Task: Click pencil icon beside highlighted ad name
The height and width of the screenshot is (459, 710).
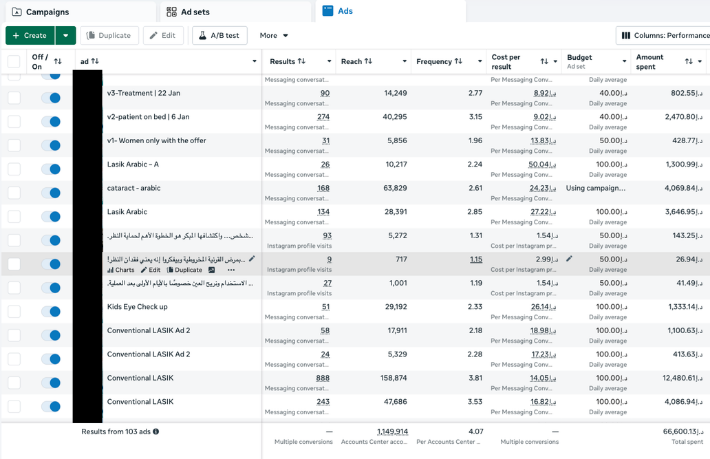Action: pos(252,259)
